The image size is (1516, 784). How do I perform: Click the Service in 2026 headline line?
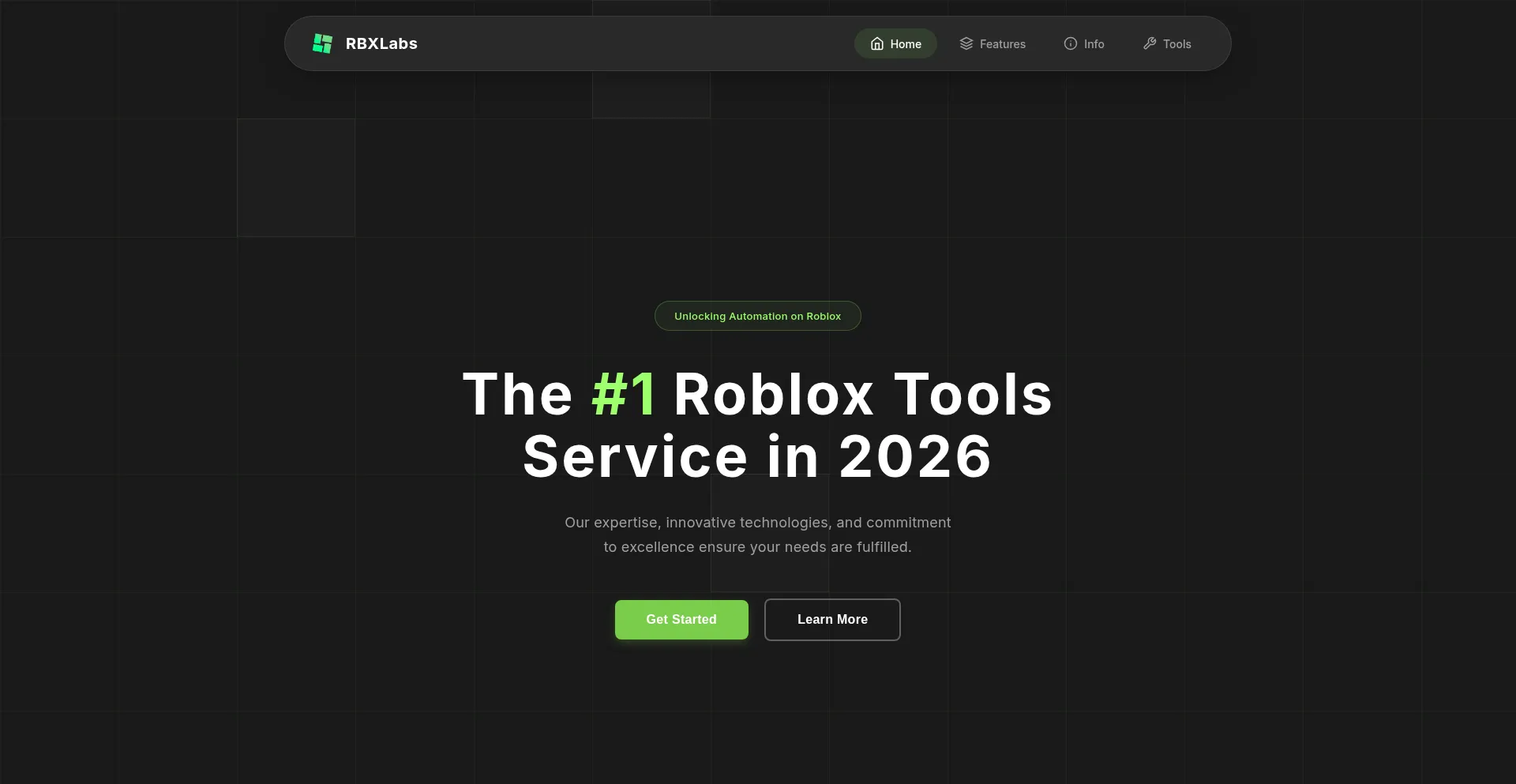tap(757, 456)
